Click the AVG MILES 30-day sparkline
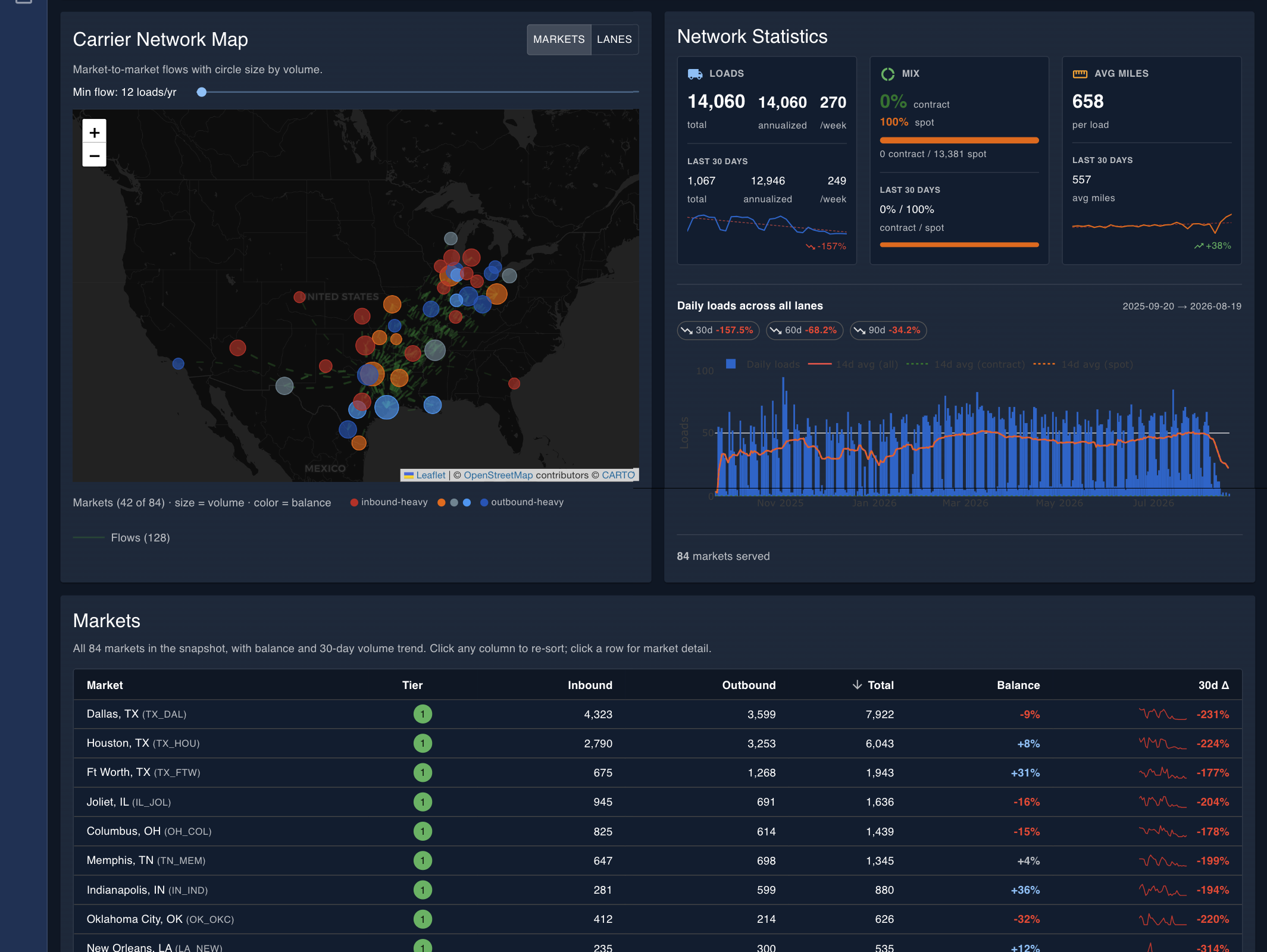The image size is (1267, 952). [1152, 224]
